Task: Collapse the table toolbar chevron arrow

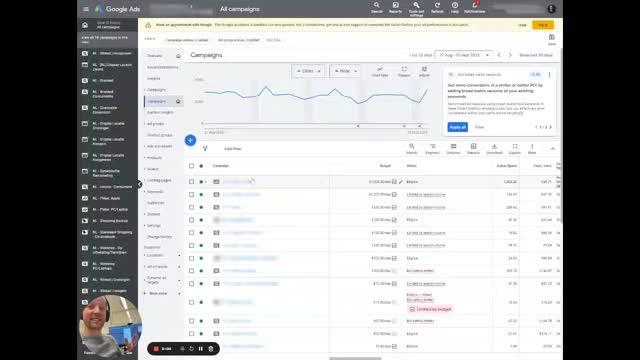Action: [552, 149]
